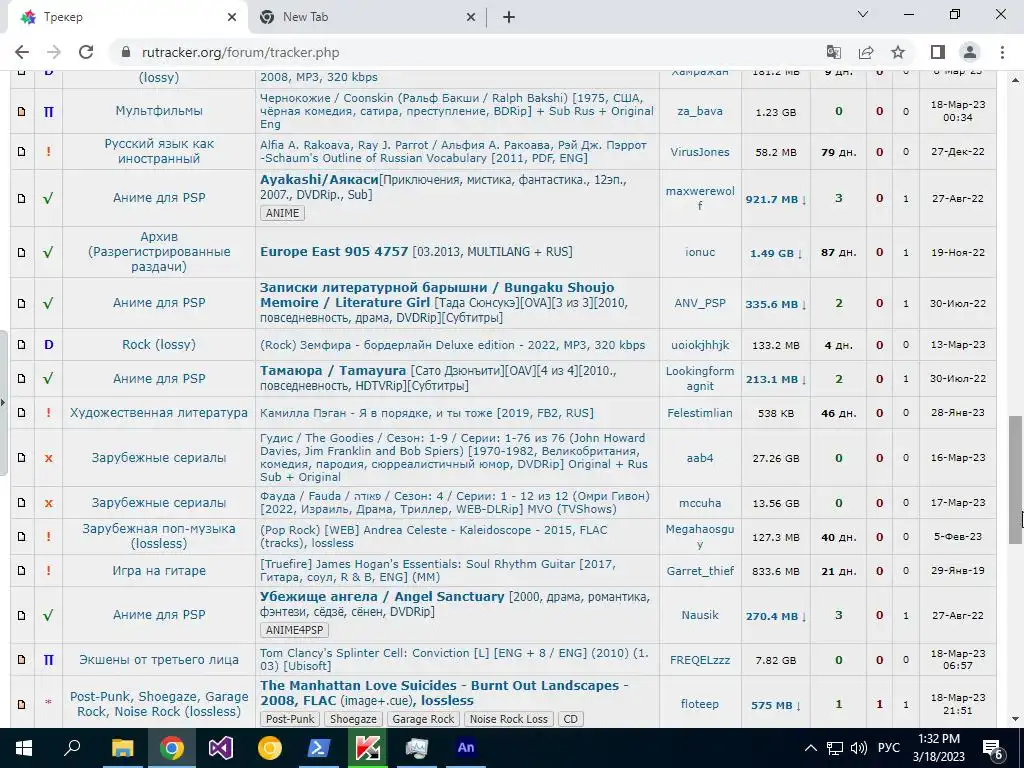Open Русский язык как иностранный category
Image resolution: width=1024 pixels, height=768 pixels.
click(x=159, y=151)
